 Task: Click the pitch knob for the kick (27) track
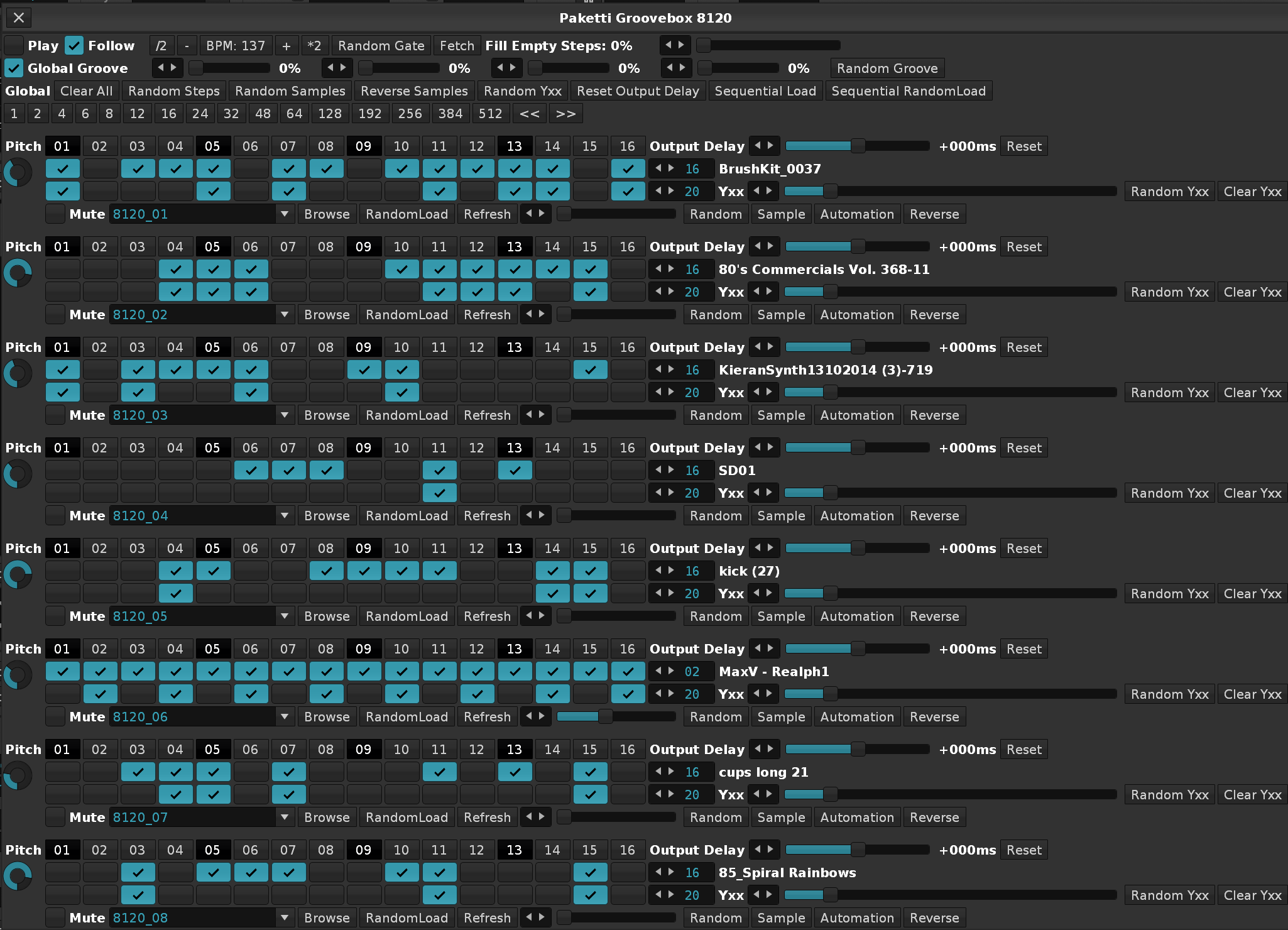[x=18, y=574]
